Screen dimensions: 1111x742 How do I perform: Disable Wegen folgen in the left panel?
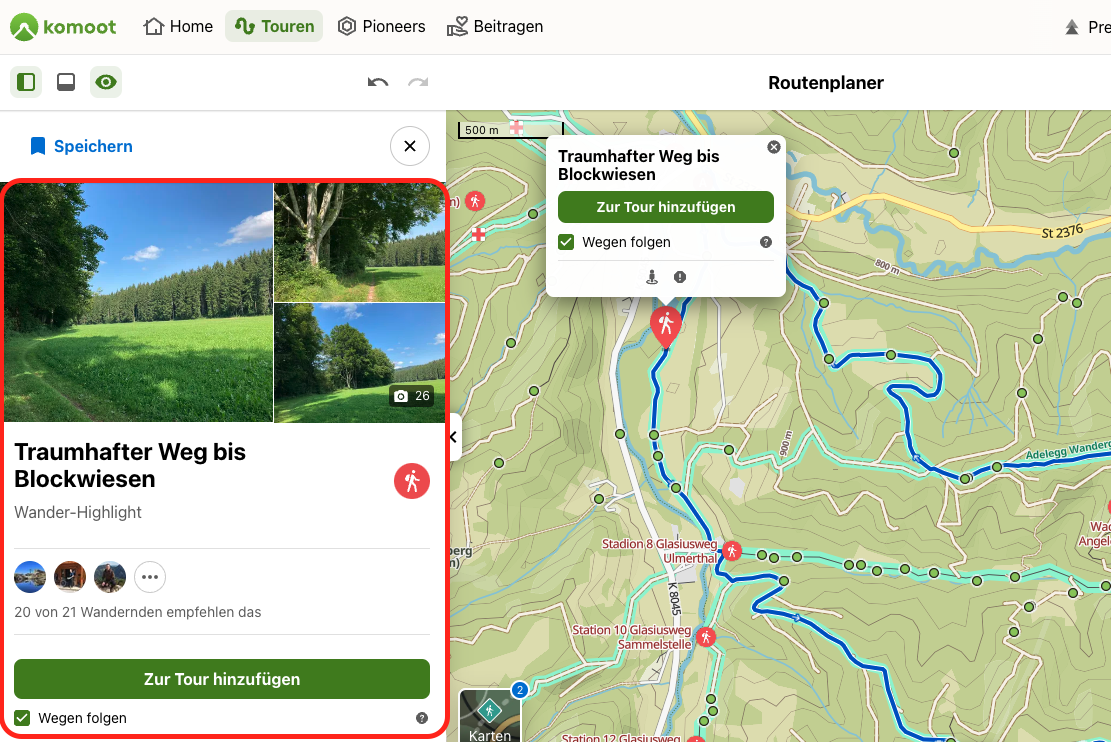pos(22,718)
